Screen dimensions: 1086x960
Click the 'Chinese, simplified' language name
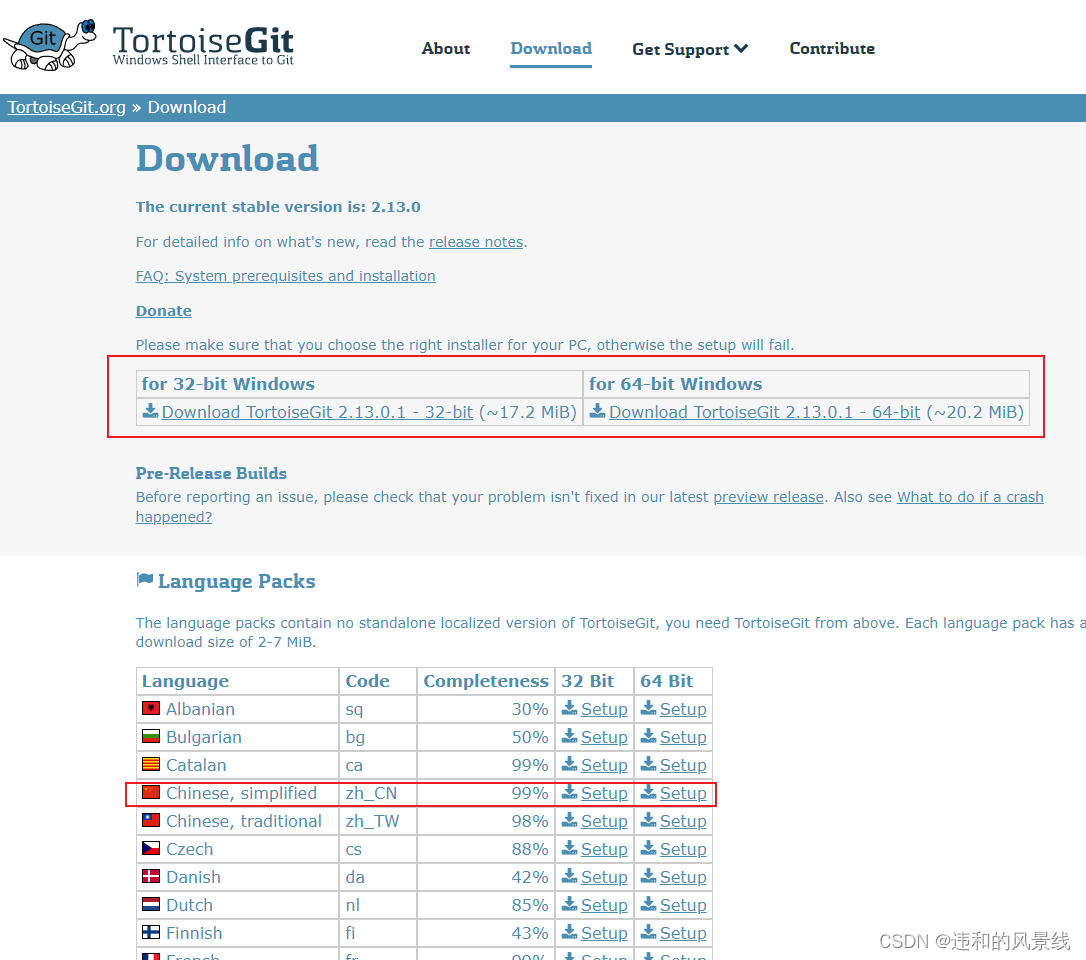tap(241, 793)
